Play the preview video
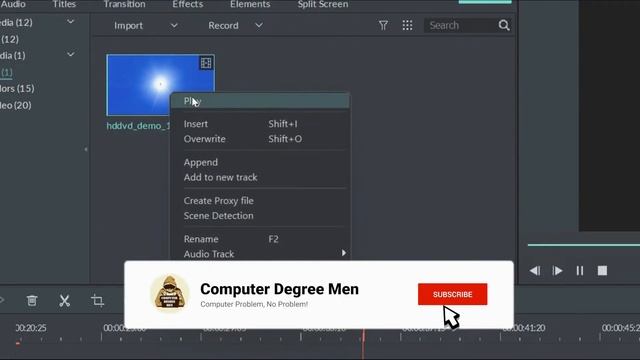The width and height of the screenshot is (640, 360). point(557,271)
